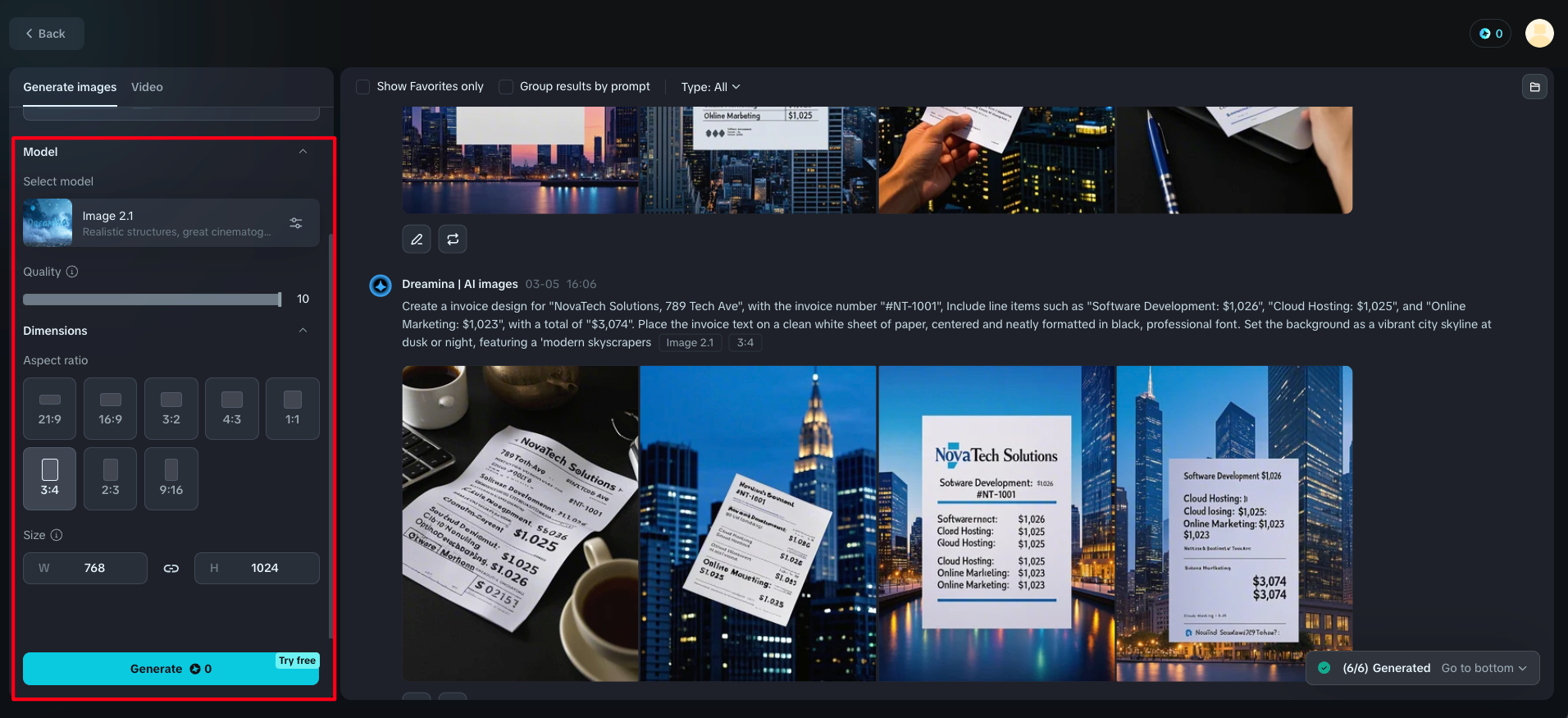Image resolution: width=1568 pixels, height=718 pixels.
Task: Choose the 3:4 aspect ratio
Action: (50, 479)
